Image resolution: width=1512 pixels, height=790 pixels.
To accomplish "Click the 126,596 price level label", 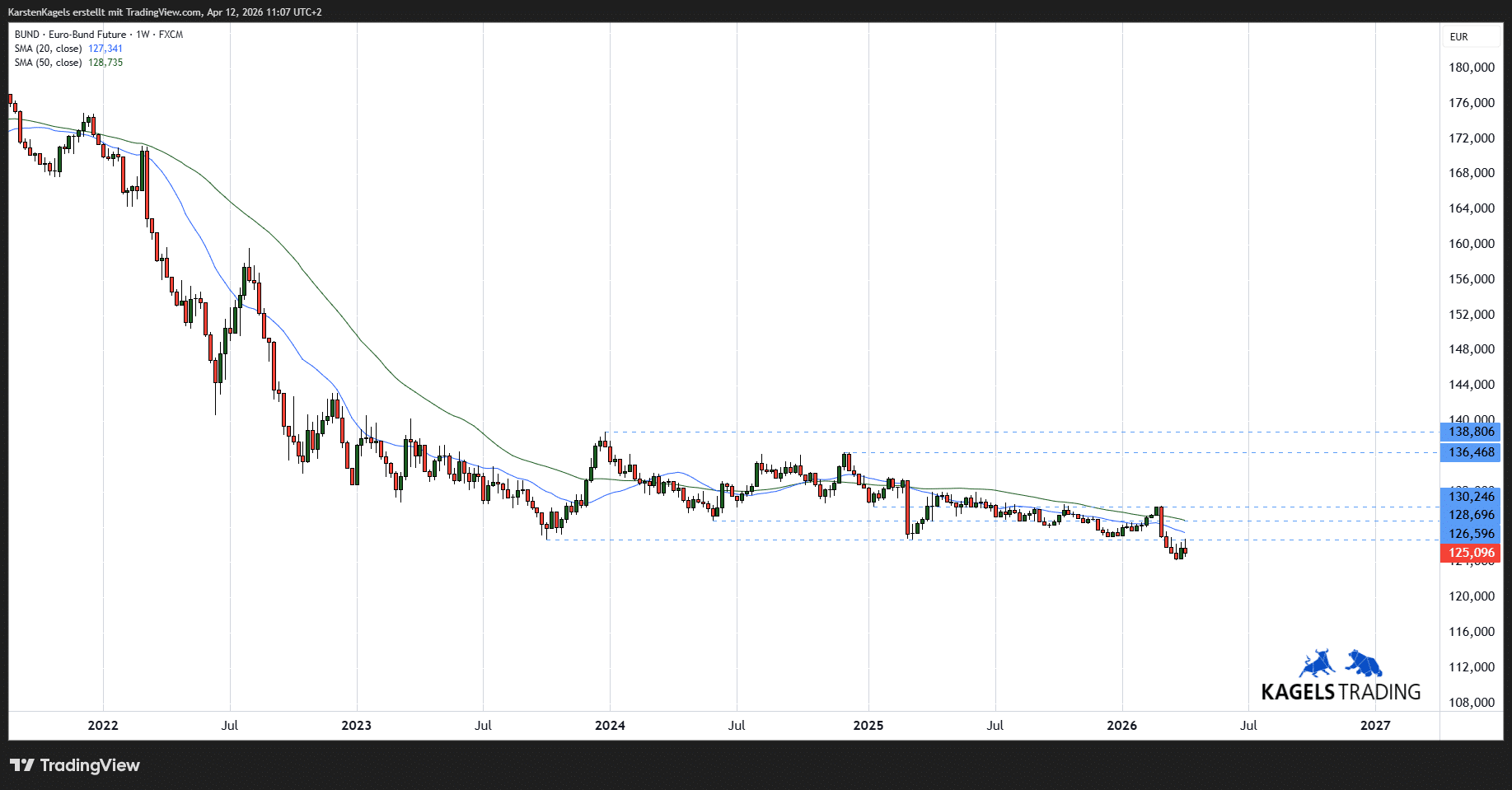I will [x=1471, y=534].
